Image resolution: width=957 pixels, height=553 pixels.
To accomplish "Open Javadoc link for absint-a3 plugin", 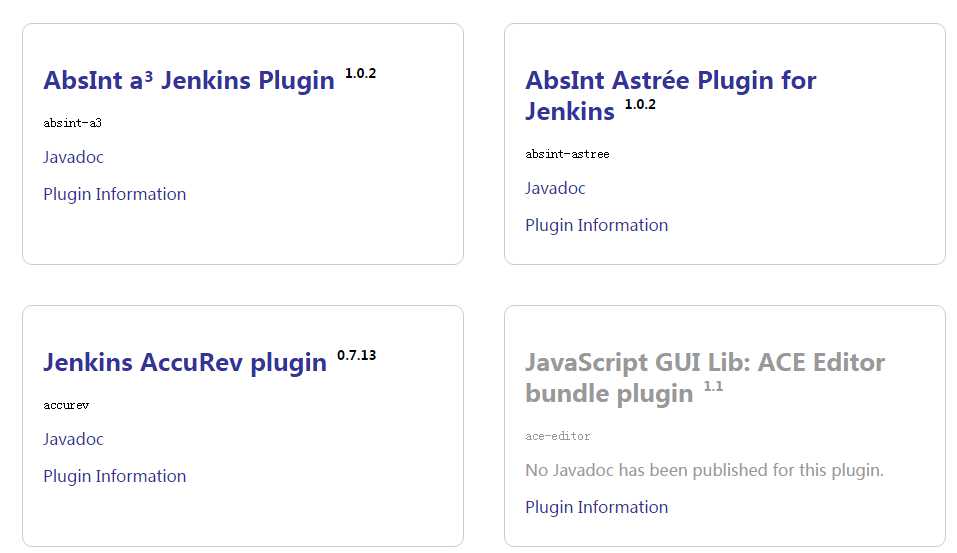I will 73,157.
